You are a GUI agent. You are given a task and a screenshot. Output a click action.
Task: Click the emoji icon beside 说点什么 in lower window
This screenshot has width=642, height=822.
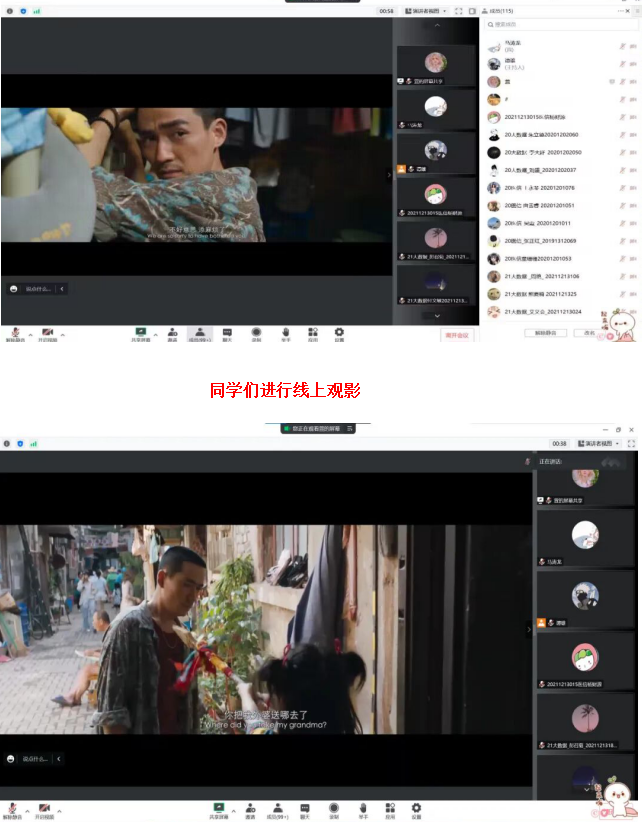pos(10,759)
